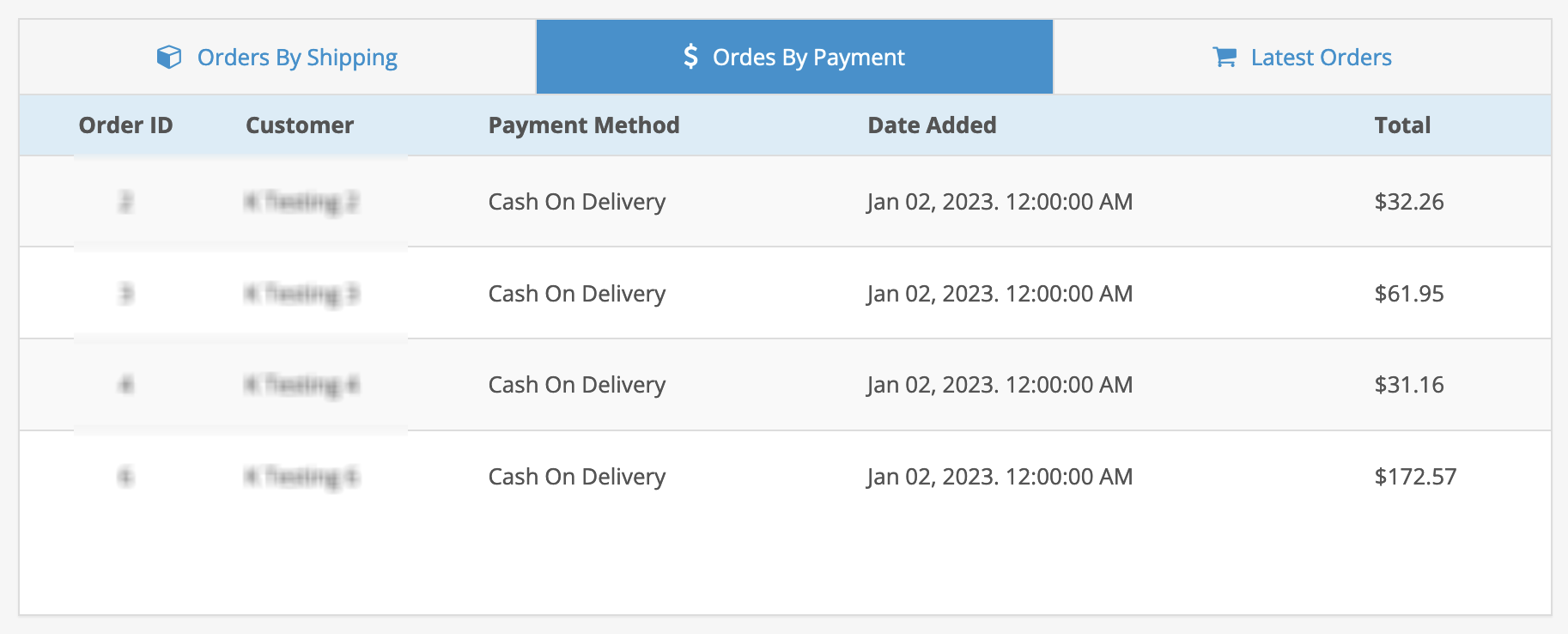This screenshot has height=634, width=1568.
Task: Switch to the Orders By Shipping tab
Action: [x=277, y=57]
